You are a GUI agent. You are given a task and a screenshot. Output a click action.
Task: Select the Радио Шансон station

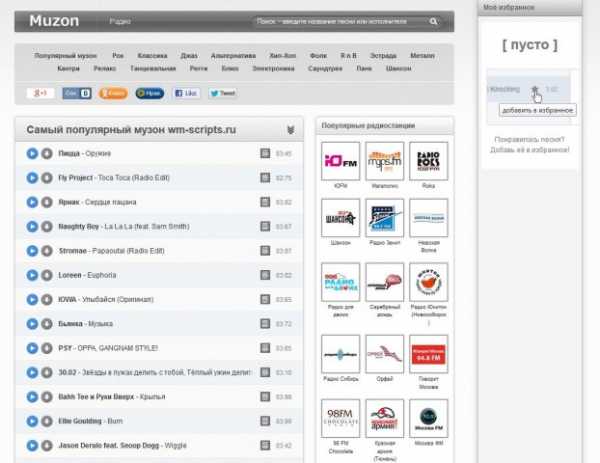pos(340,217)
